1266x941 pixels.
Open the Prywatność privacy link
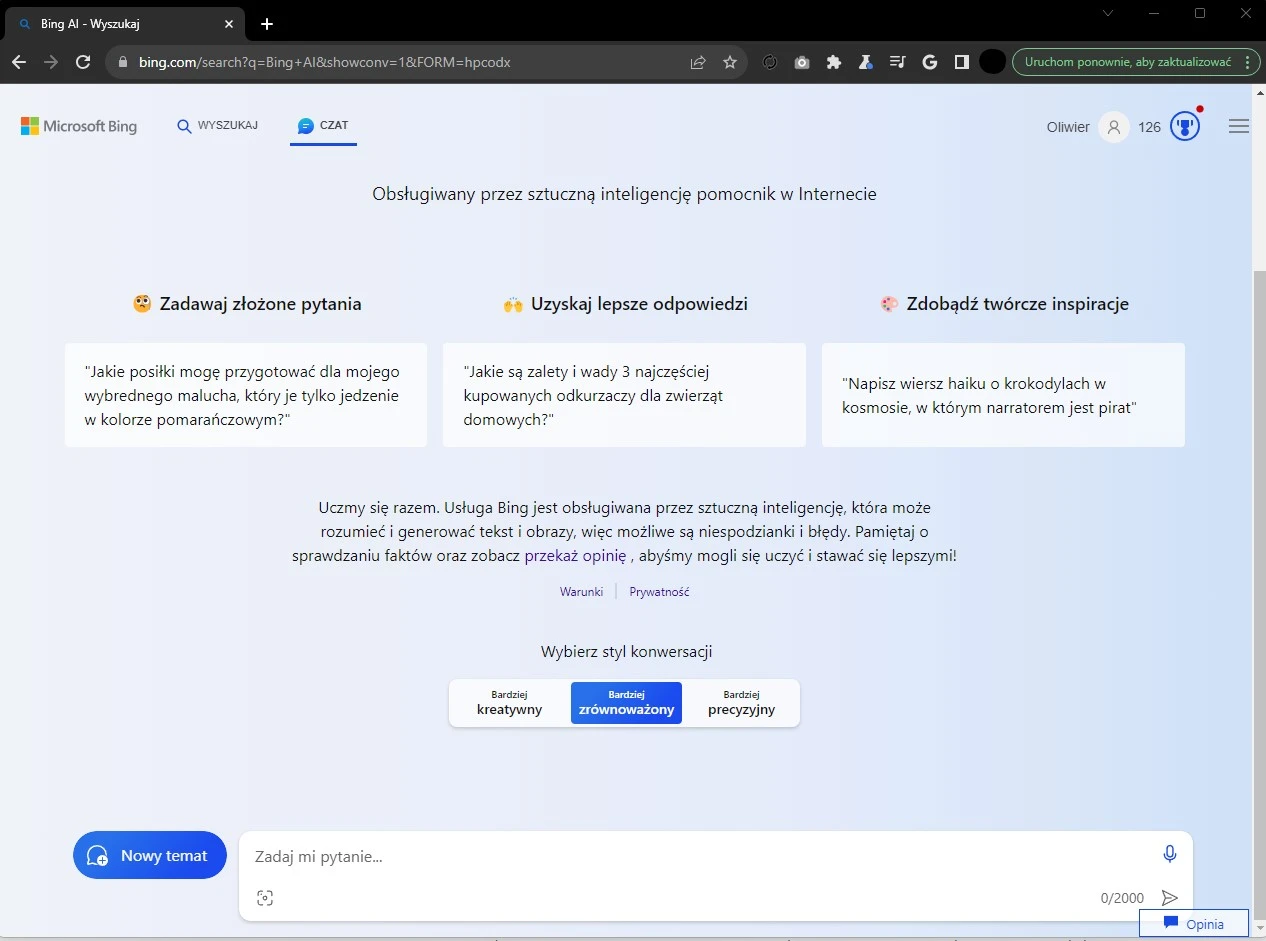pyautogui.click(x=659, y=592)
